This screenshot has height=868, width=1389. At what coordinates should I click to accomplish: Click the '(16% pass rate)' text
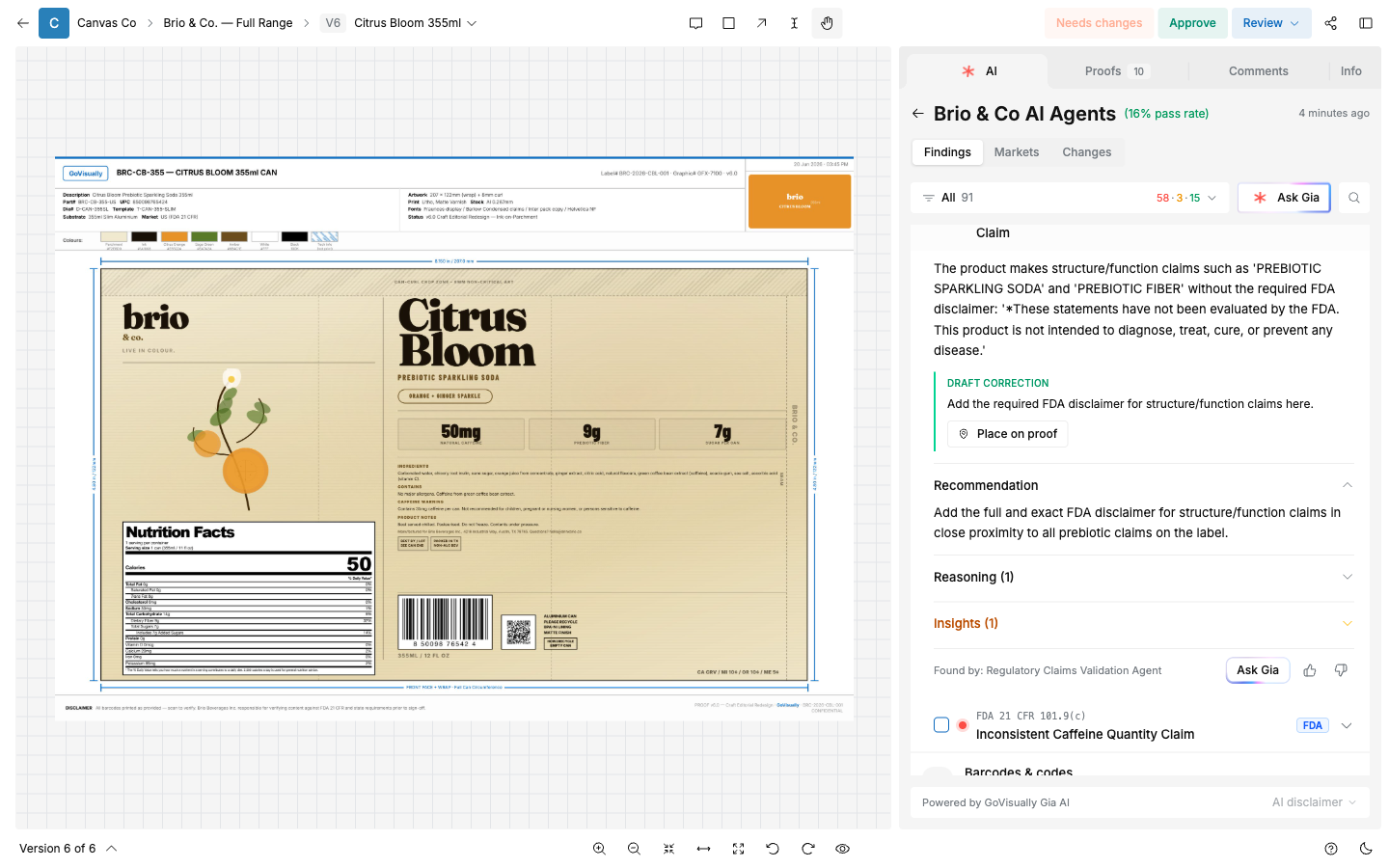(x=1166, y=114)
